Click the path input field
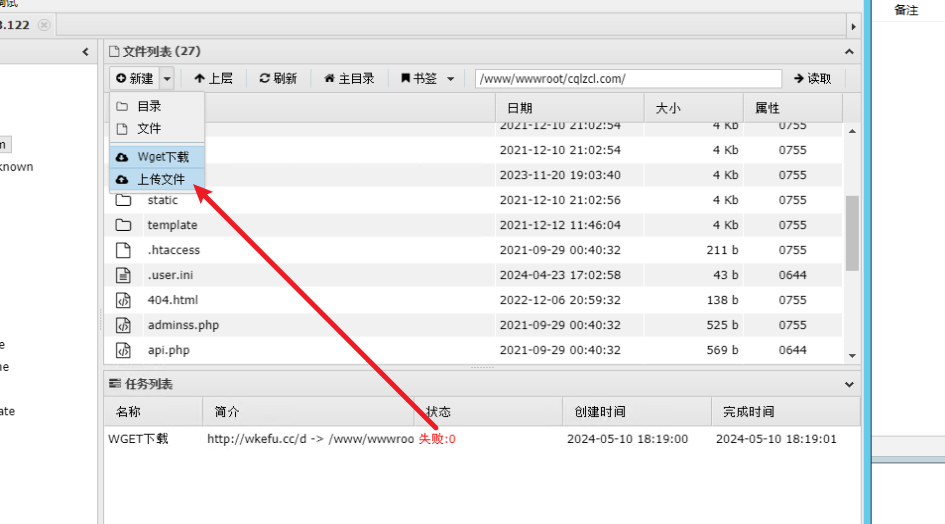Viewport: 945px width, 524px height. click(627, 78)
